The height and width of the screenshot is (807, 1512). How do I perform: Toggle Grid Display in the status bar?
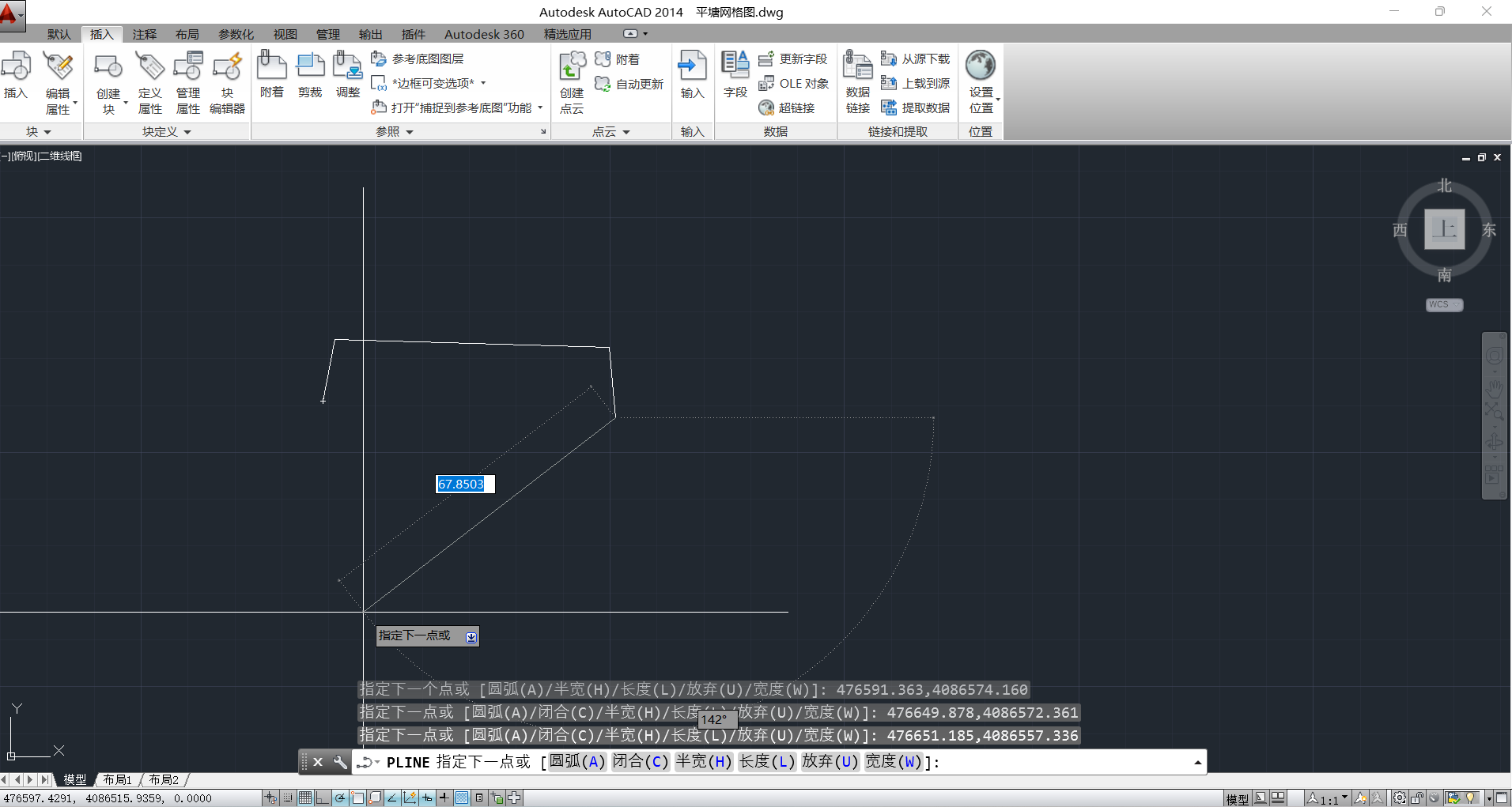coord(305,798)
